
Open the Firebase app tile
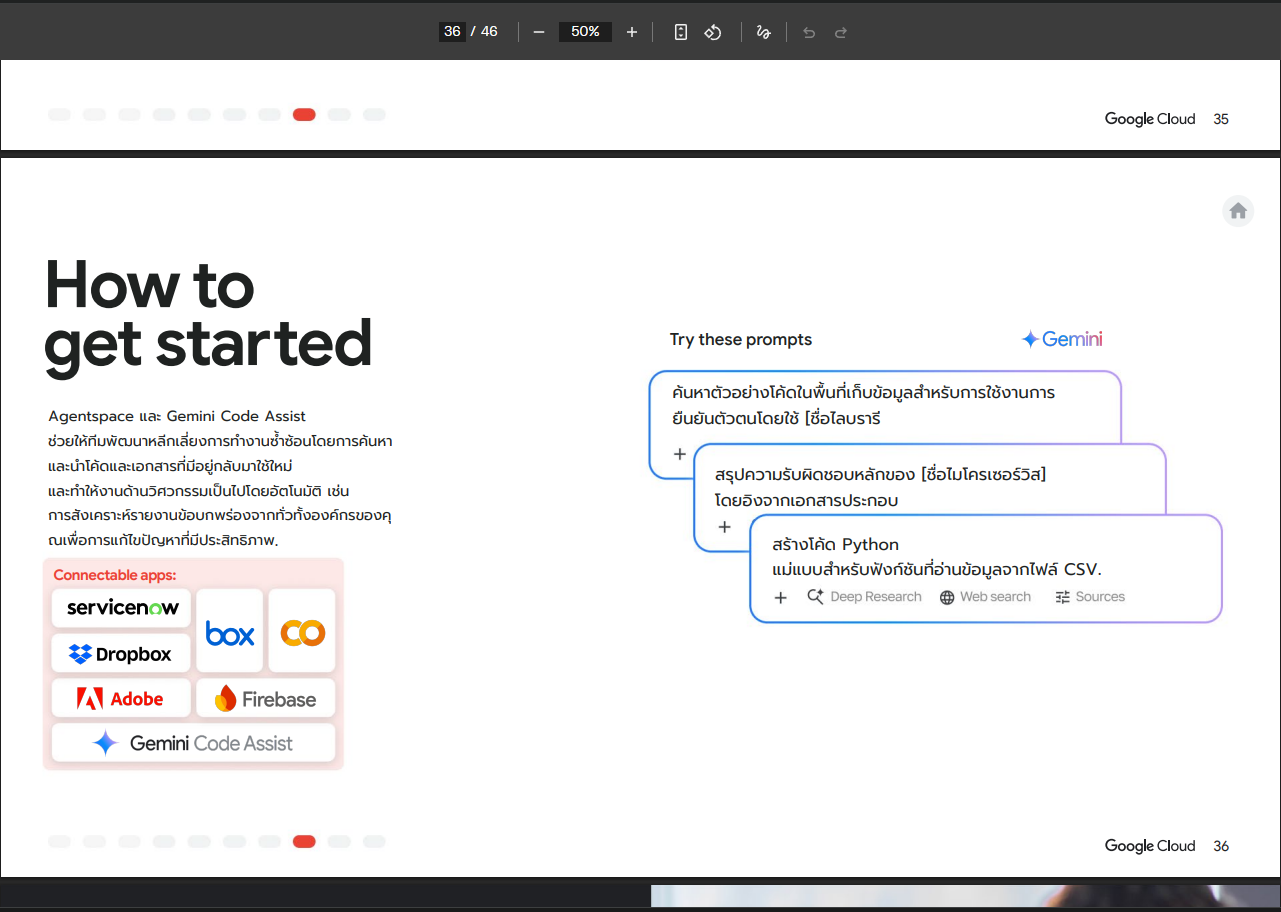click(266, 699)
